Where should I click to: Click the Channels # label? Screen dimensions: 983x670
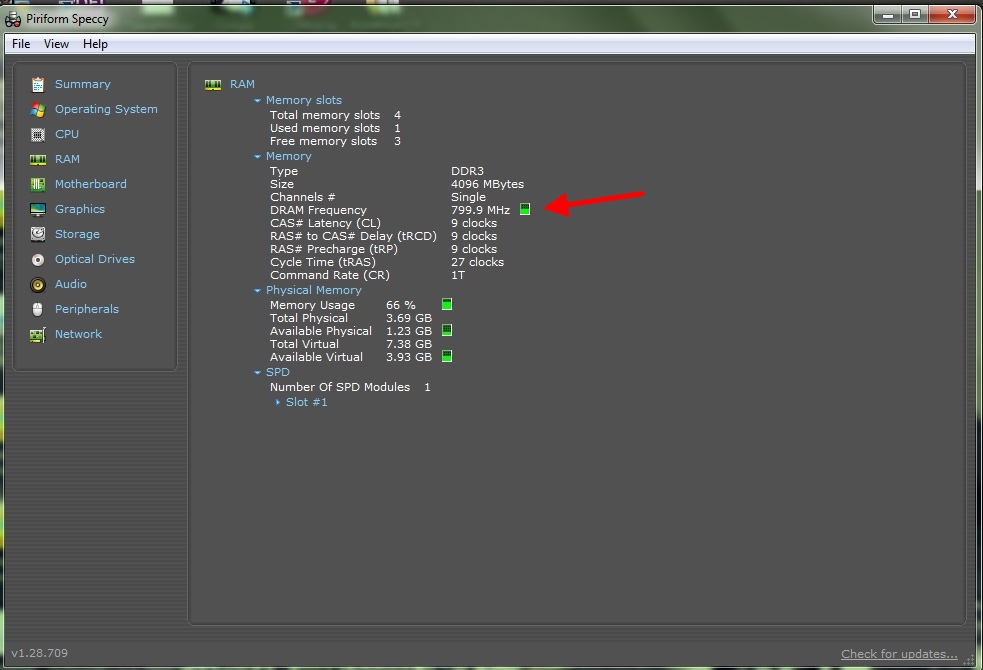[x=302, y=197]
